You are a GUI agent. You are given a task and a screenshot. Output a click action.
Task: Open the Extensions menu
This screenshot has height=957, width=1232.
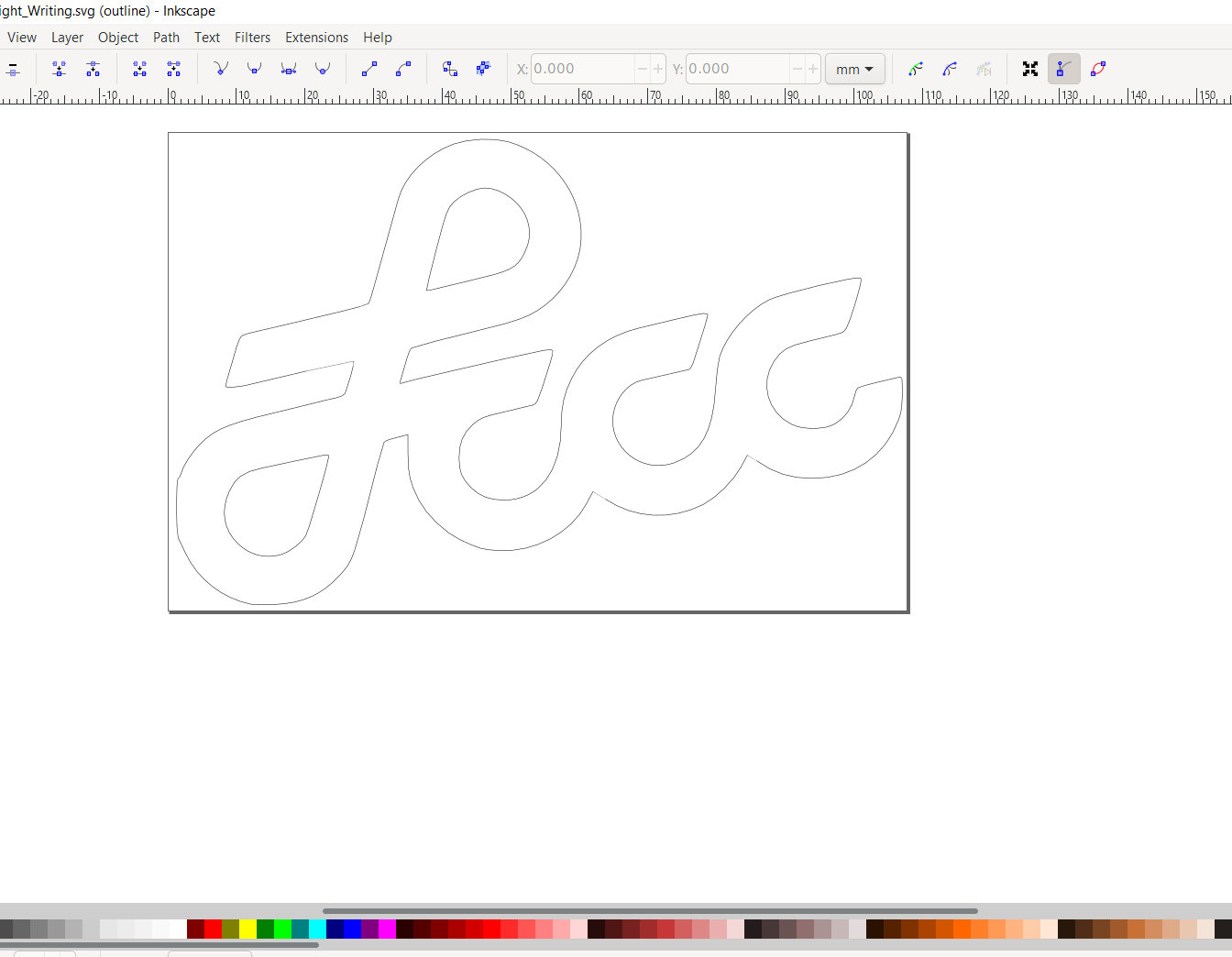316,38
